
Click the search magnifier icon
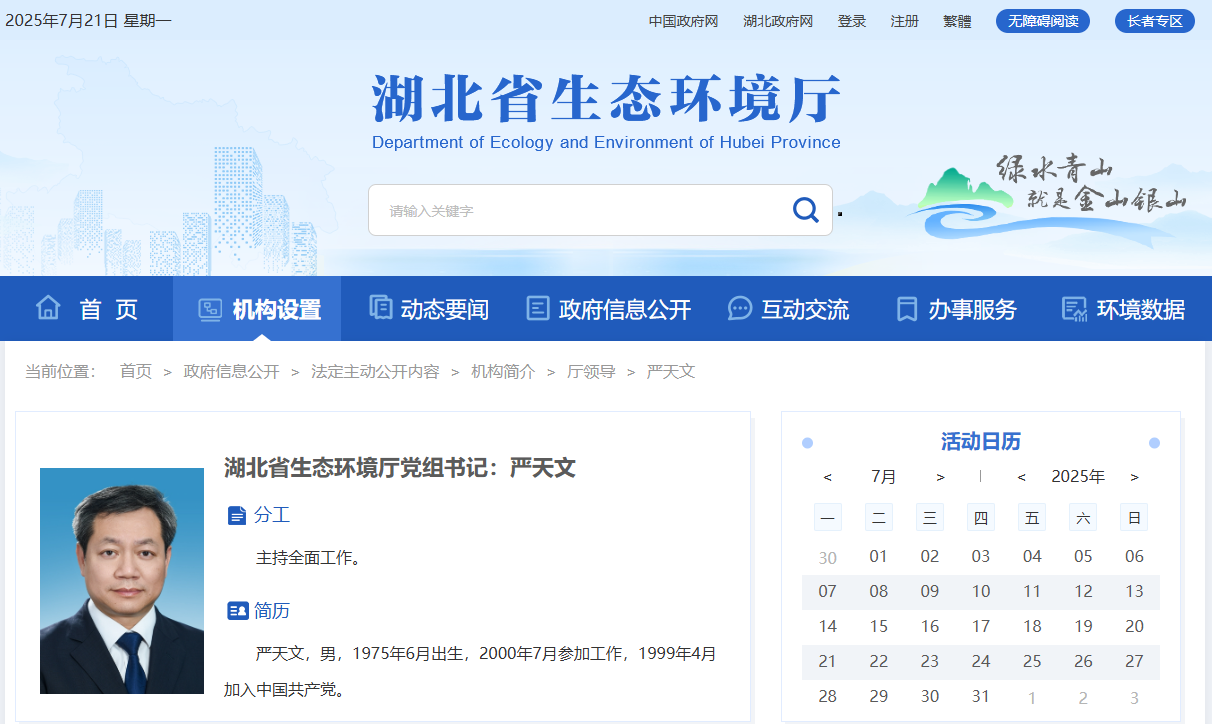pos(806,209)
